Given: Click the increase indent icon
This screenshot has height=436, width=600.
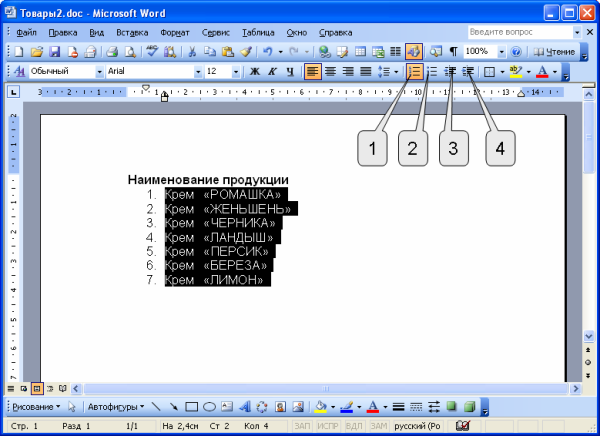Looking at the screenshot, I should [x=468, y=72].
